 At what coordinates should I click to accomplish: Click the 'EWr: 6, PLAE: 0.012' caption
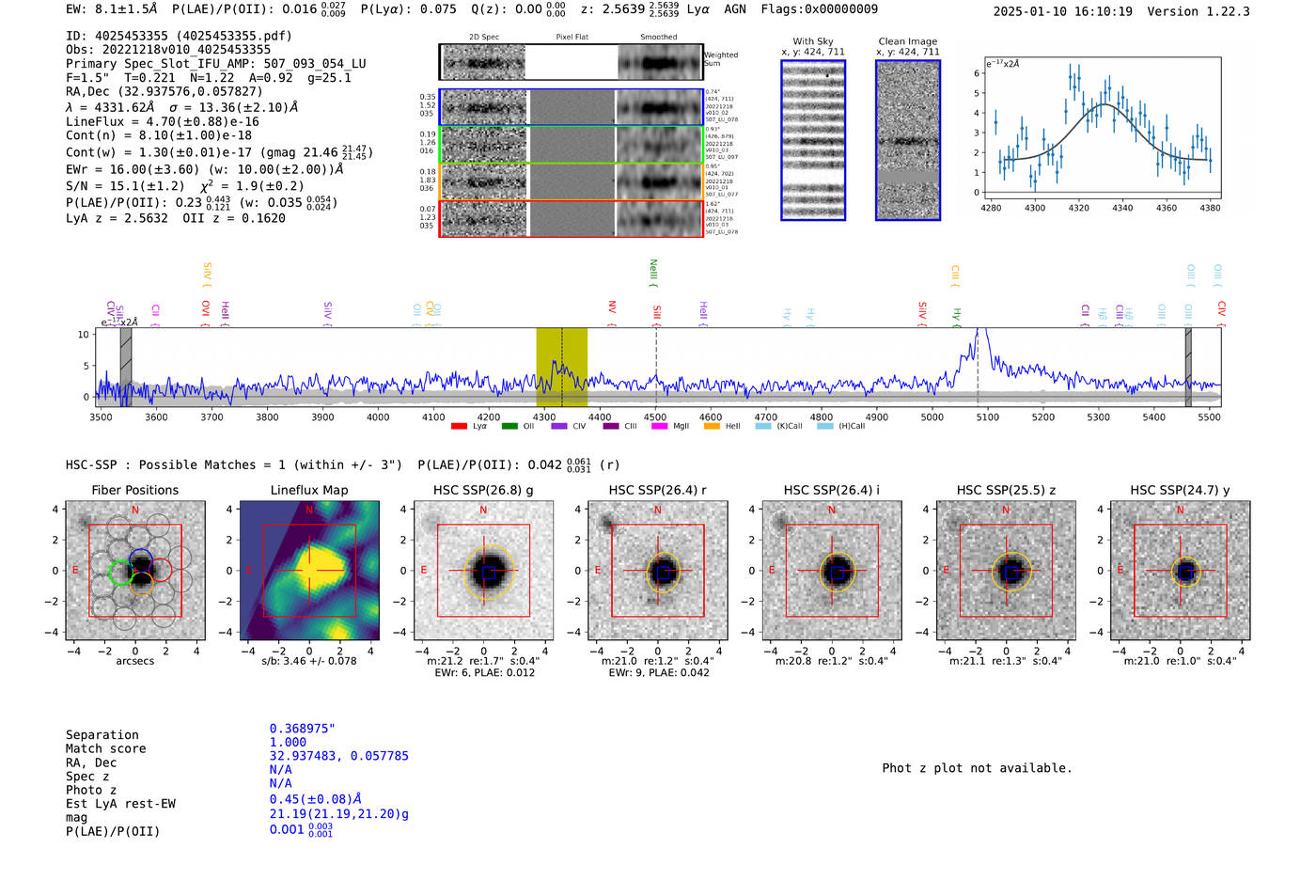485,672
